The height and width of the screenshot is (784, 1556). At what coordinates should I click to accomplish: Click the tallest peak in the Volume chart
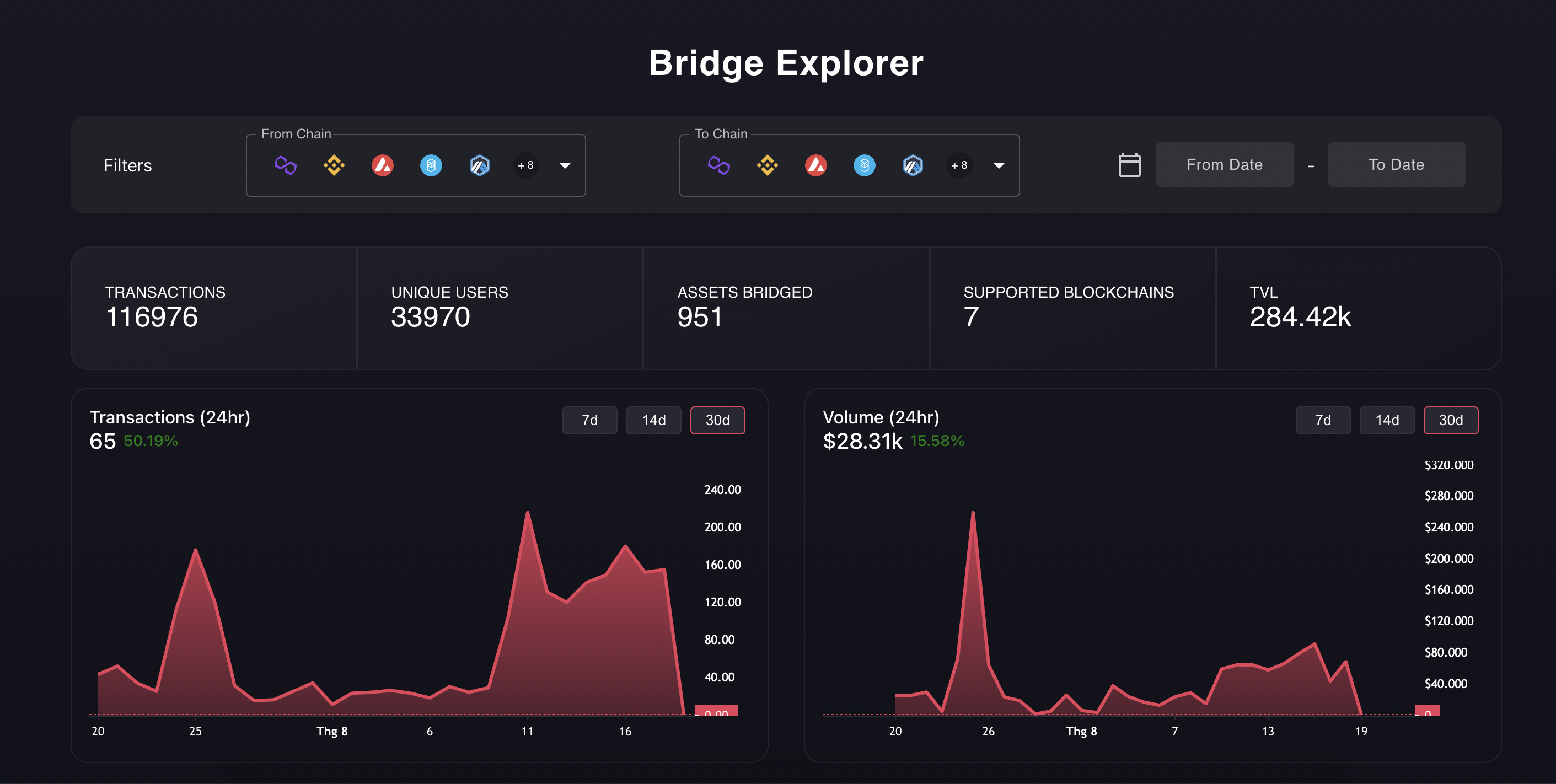973,513
